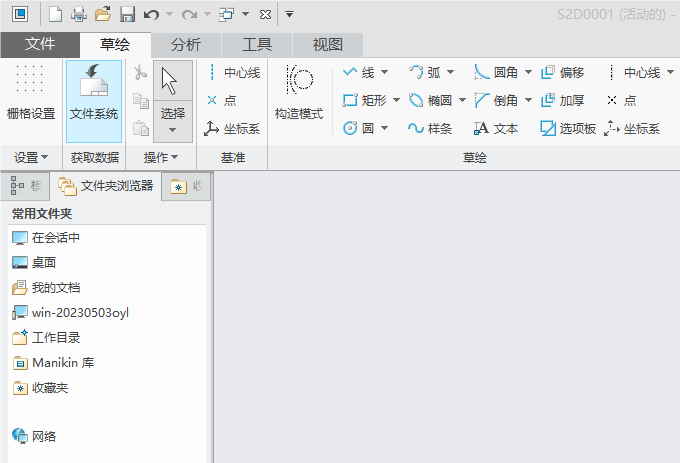Viewport: 680px width, 463px height.
Task: Click the 文件系统 import icon
Action: [x=94, y=101]
